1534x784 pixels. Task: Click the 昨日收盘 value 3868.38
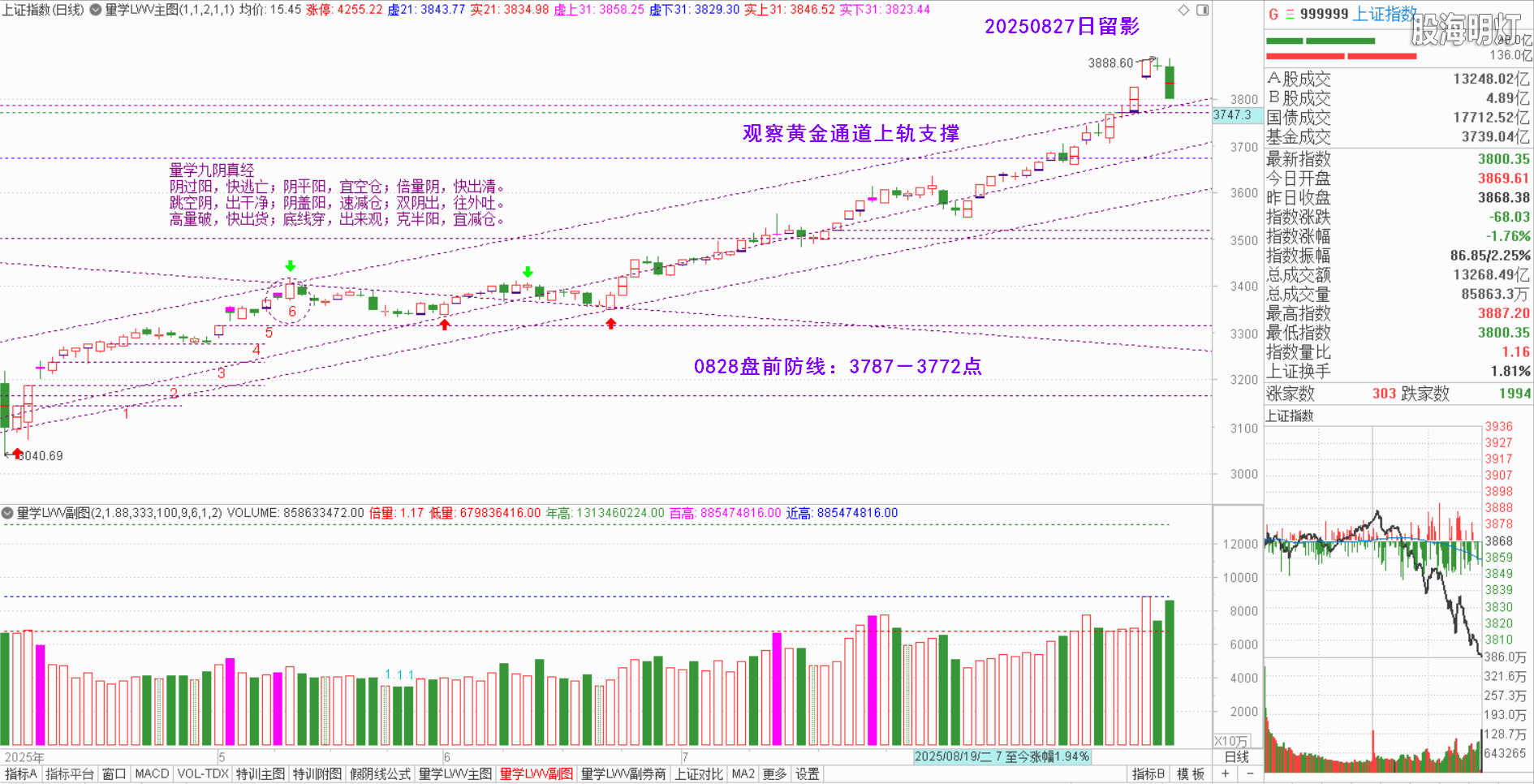[x=1503, y=198]
